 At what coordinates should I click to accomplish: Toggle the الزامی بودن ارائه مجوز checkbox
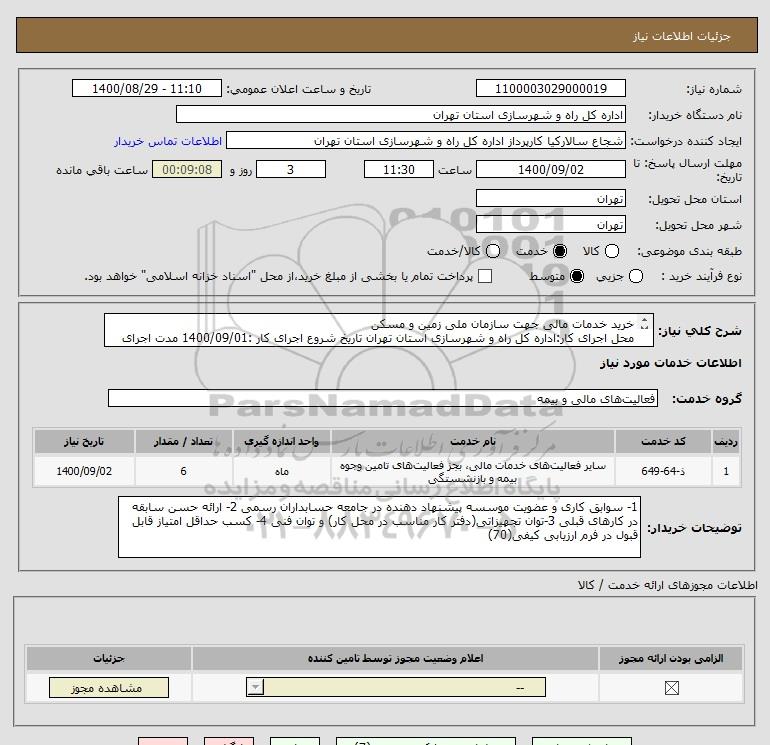tap(671, 688)
